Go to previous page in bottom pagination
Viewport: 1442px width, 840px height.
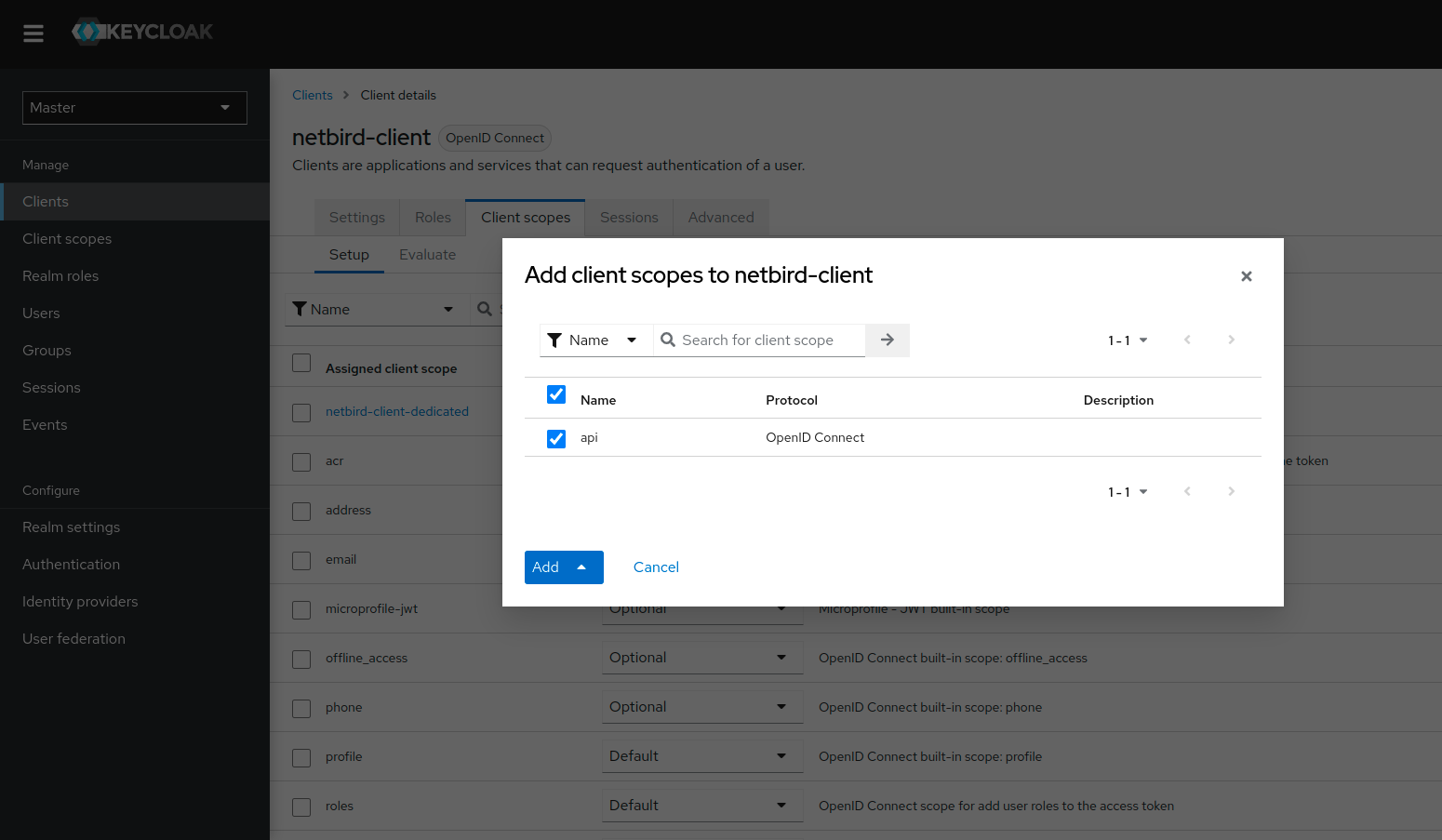point(1187,491)
